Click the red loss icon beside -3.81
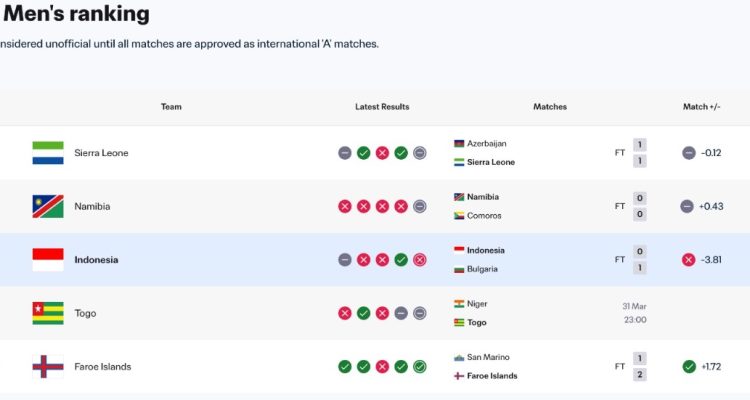 [688, 260]
